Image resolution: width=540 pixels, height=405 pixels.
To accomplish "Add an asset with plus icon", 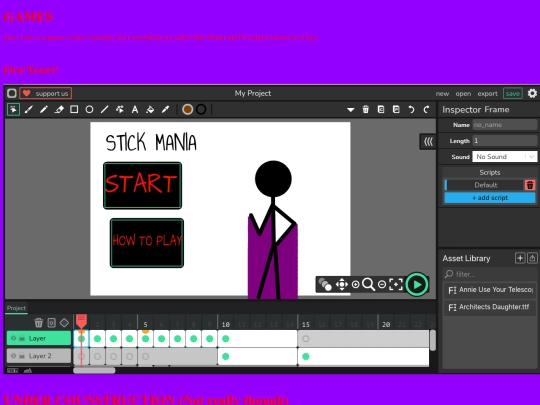I will click(520, 258).
